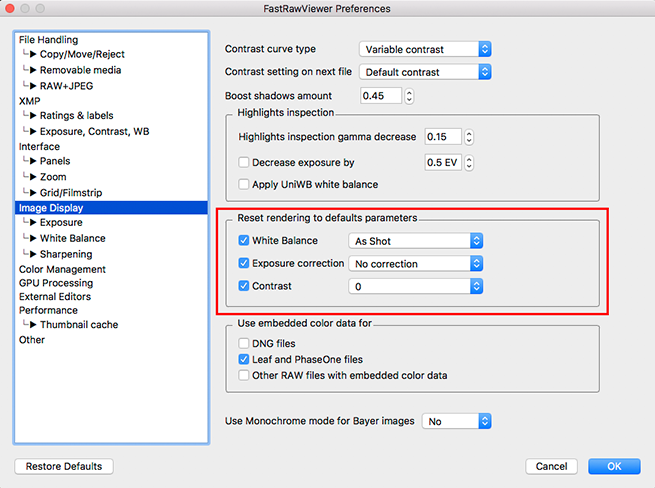The image size is (655, 488).
Task: Uncheck the Exposure correction checkbox
Action: pos(244,264)
